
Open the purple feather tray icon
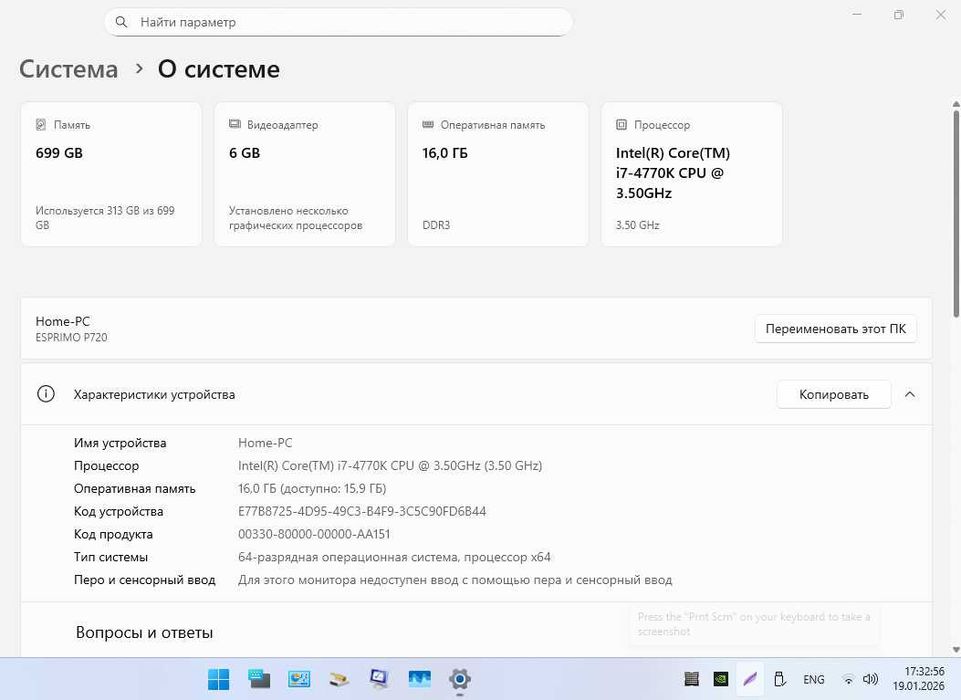coord(750,679)
